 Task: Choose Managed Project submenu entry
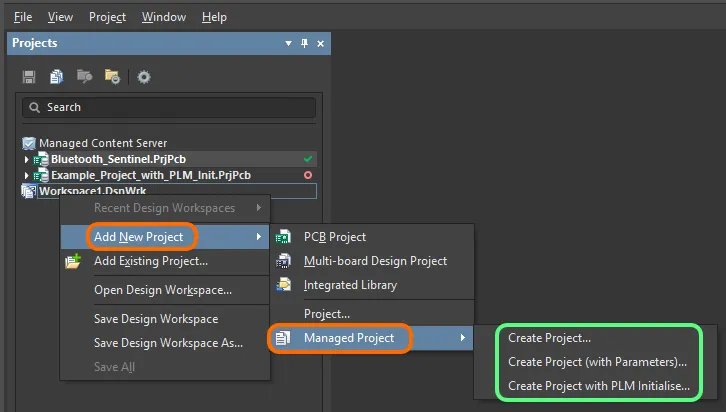point(371,338)
